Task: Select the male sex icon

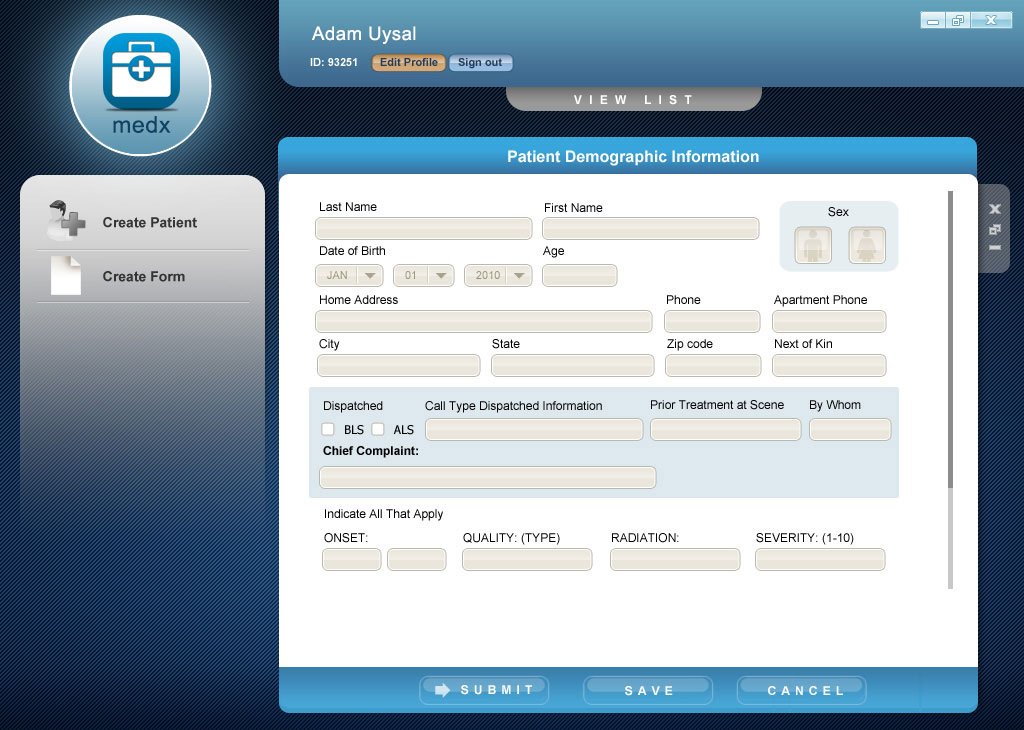Action: tap(813, 245)
